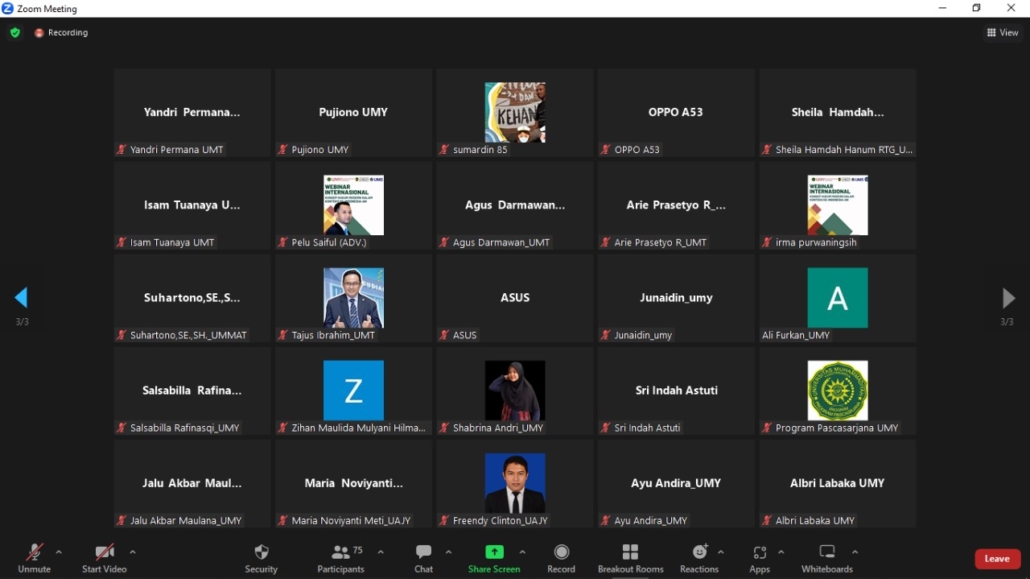Go to next gallery page arrow
This screenshot has width=1030, height=579.
coord(1008,298)
